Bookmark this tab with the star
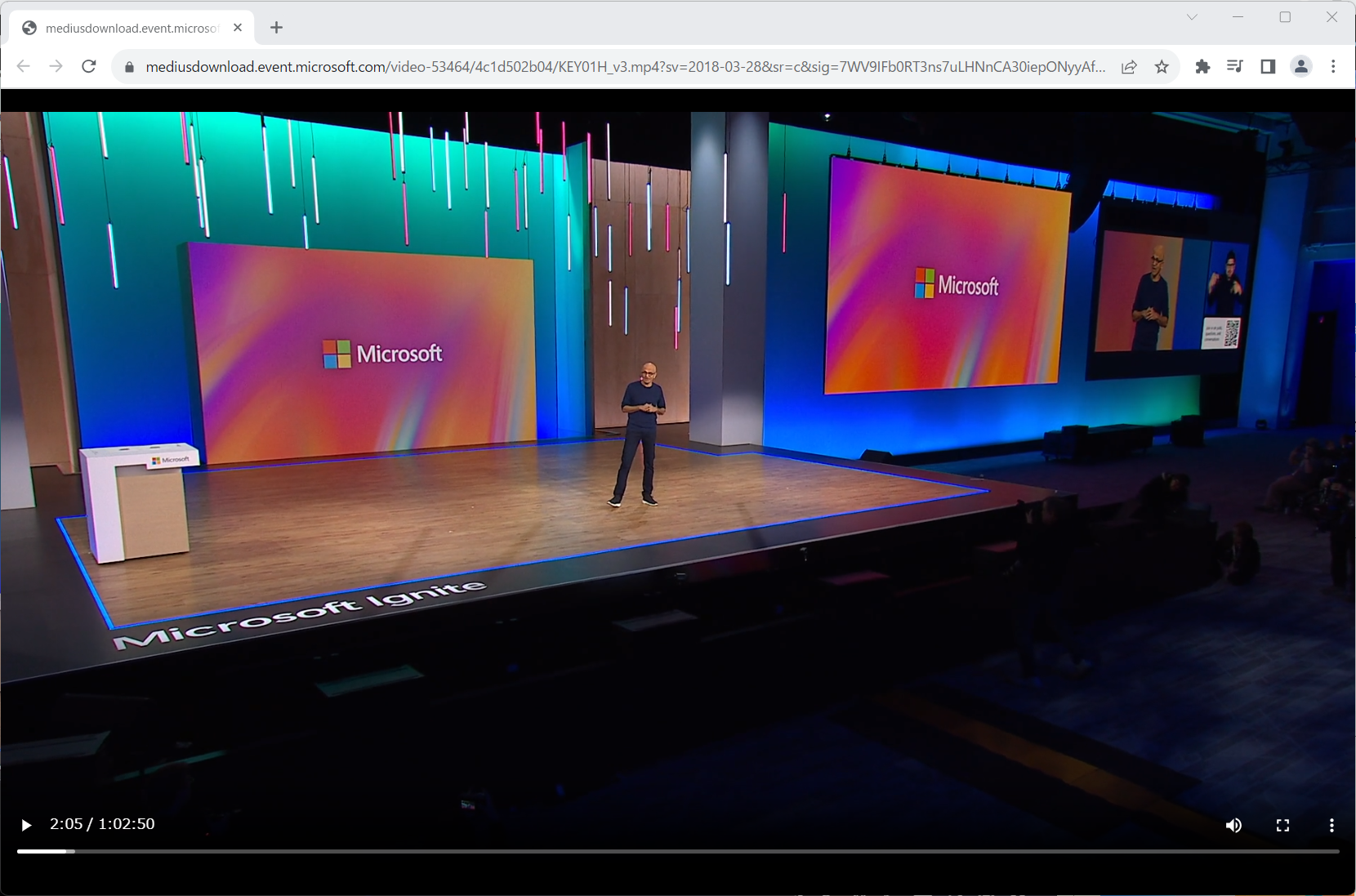 click(x=1162, y=67)
